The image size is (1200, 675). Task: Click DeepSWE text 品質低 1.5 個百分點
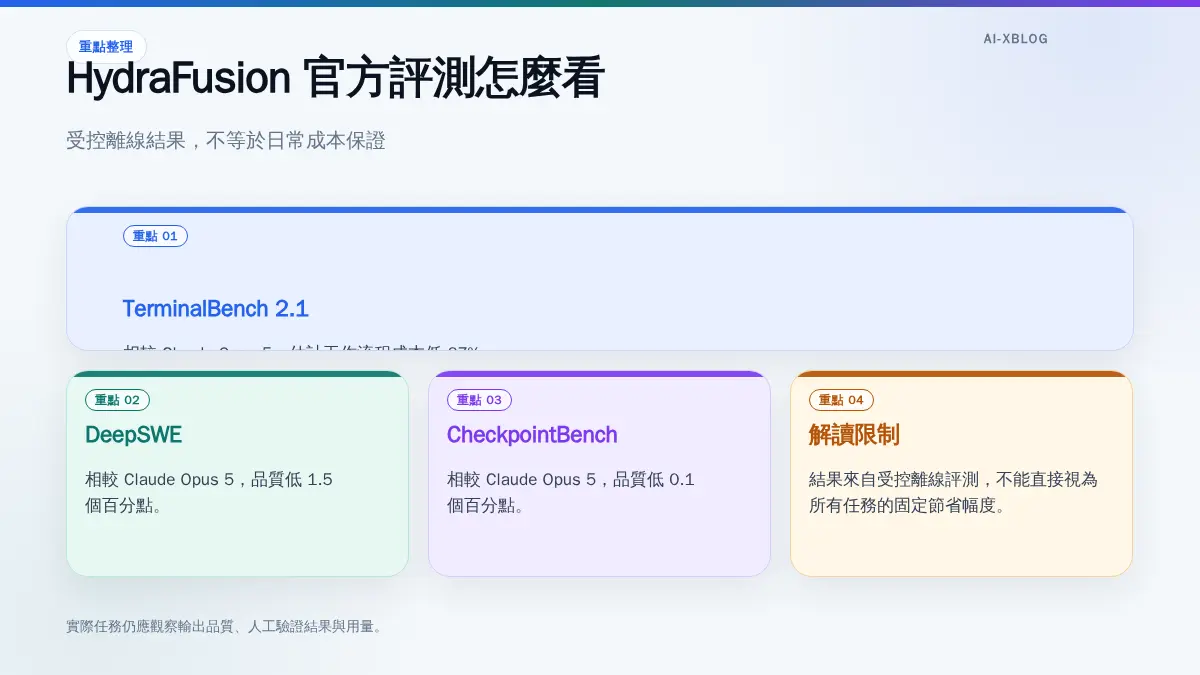(x=208, y=492)
